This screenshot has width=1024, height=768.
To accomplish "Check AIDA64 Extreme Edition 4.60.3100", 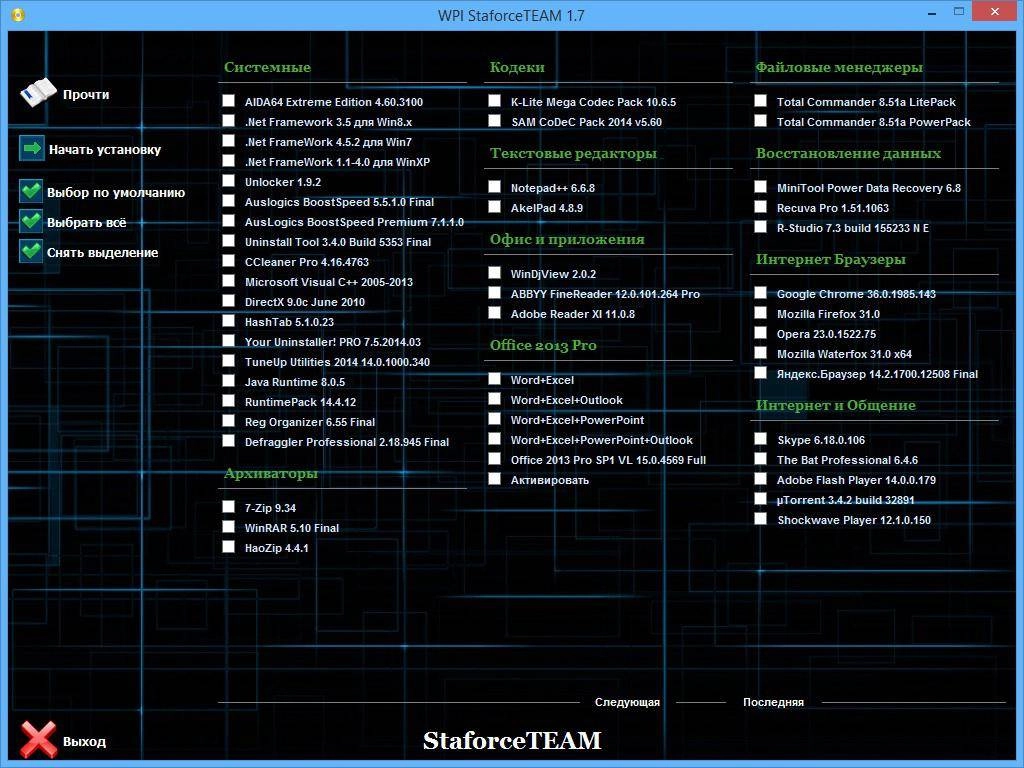I will pyautogui.click(x=229, y=101).
